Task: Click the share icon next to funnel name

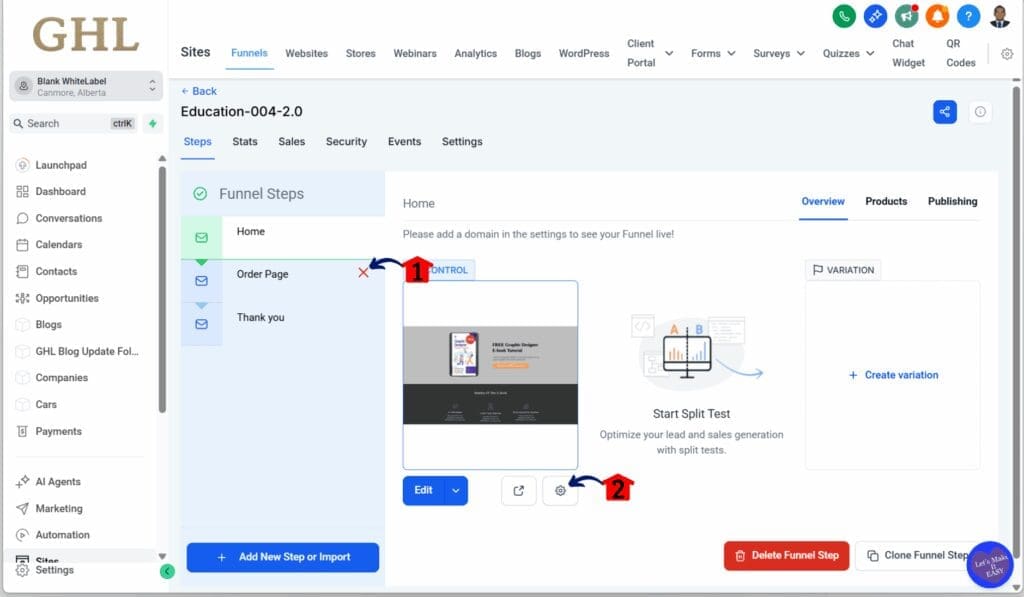Action: 944,111
